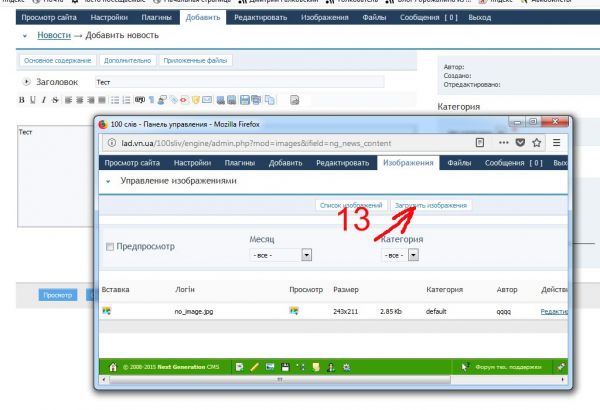Click the Pocket icon in the address bar
Image resolution: width=600 pixels, height=410 pixels.
pyautogui.click(x=520, y=143)
